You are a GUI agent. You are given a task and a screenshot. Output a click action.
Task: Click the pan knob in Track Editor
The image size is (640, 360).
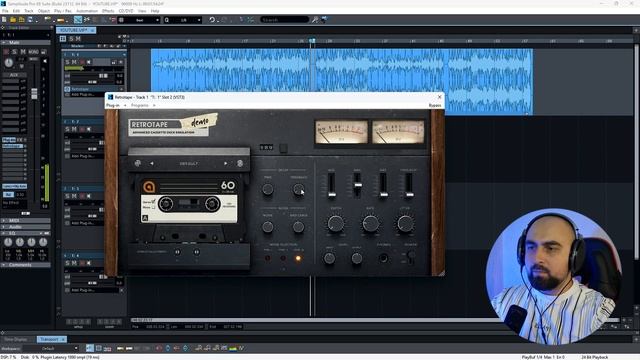pyautogui.click(x=8, y=62)
